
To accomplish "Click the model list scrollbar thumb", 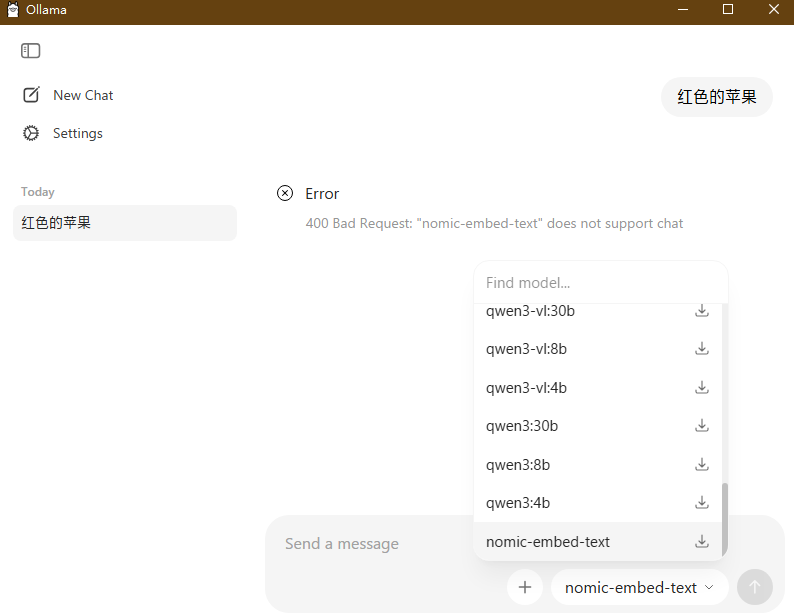I will click(x=725, y=520).
